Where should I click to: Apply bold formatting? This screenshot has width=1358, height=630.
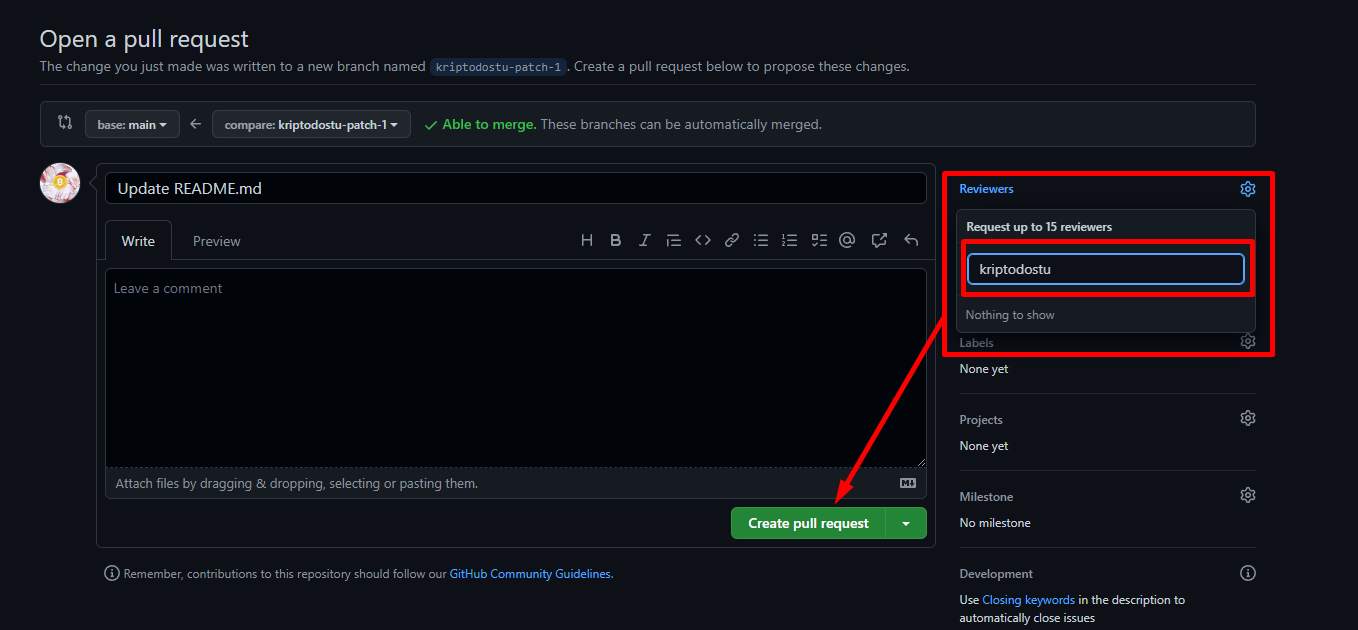pos(616,240)
